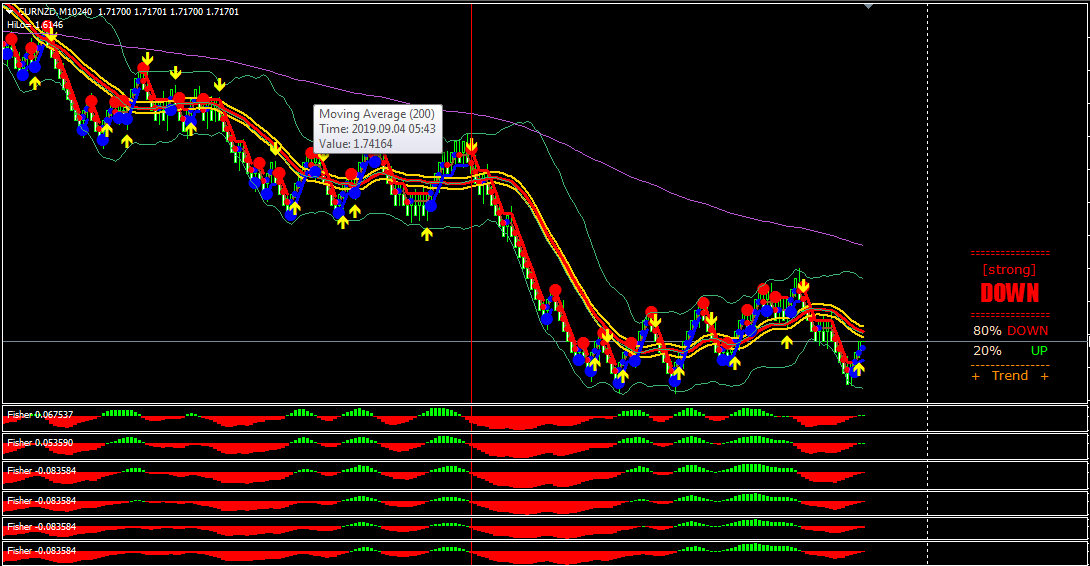
Task: Click the big red DOWN trend label
Action: 1009,293
